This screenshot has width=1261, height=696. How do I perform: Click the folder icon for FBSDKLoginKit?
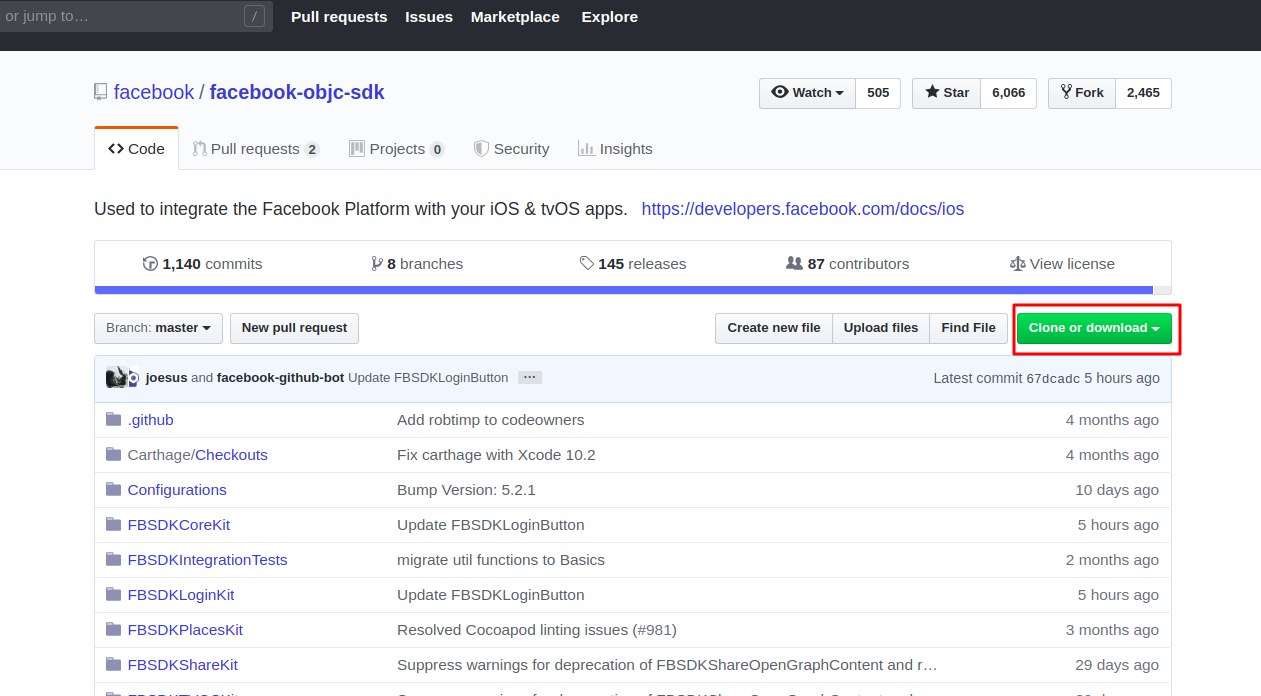coord(113,595)
